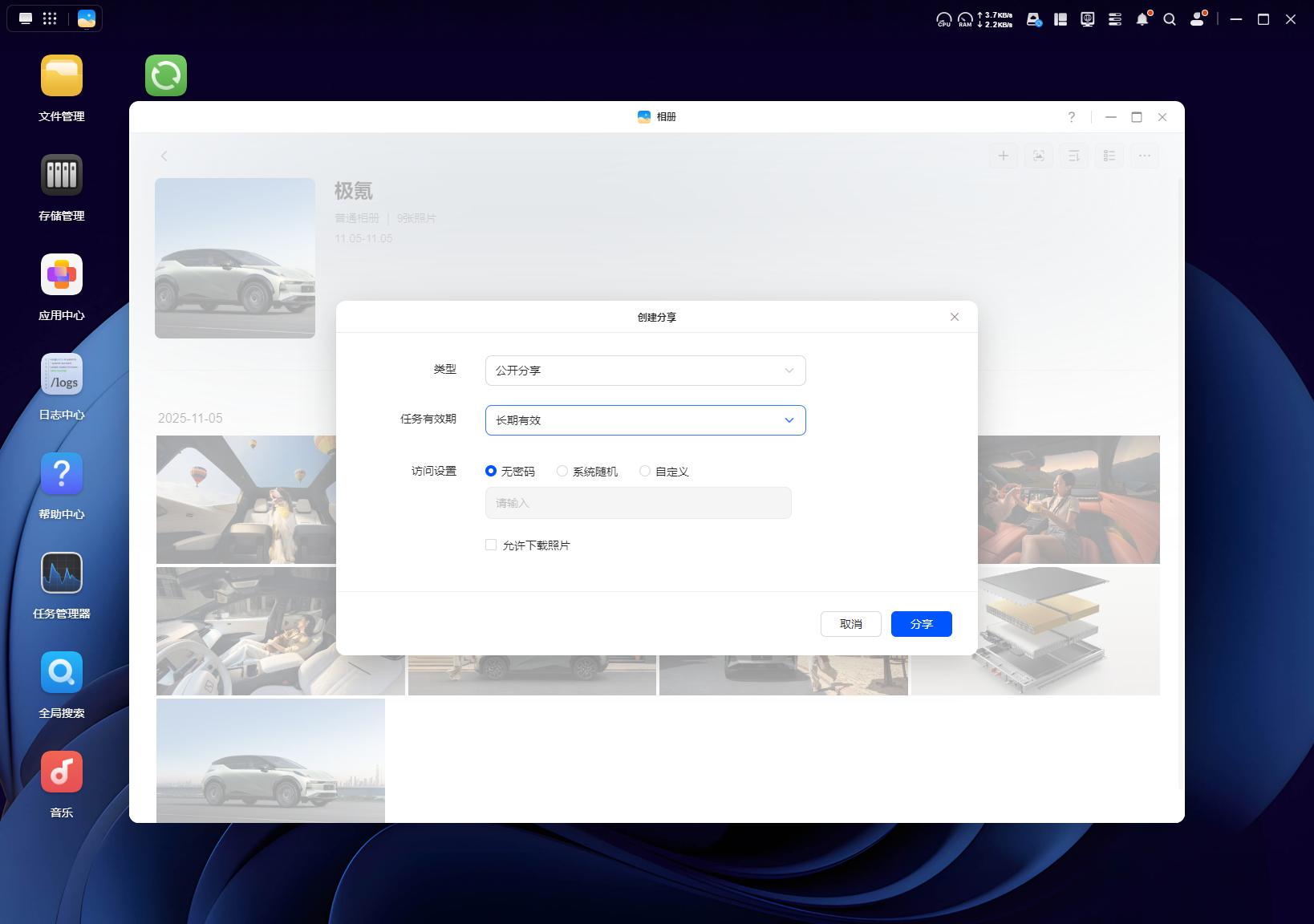
Task: Click the picture frame icon in the album toolbar
Action: (1039, 156)
